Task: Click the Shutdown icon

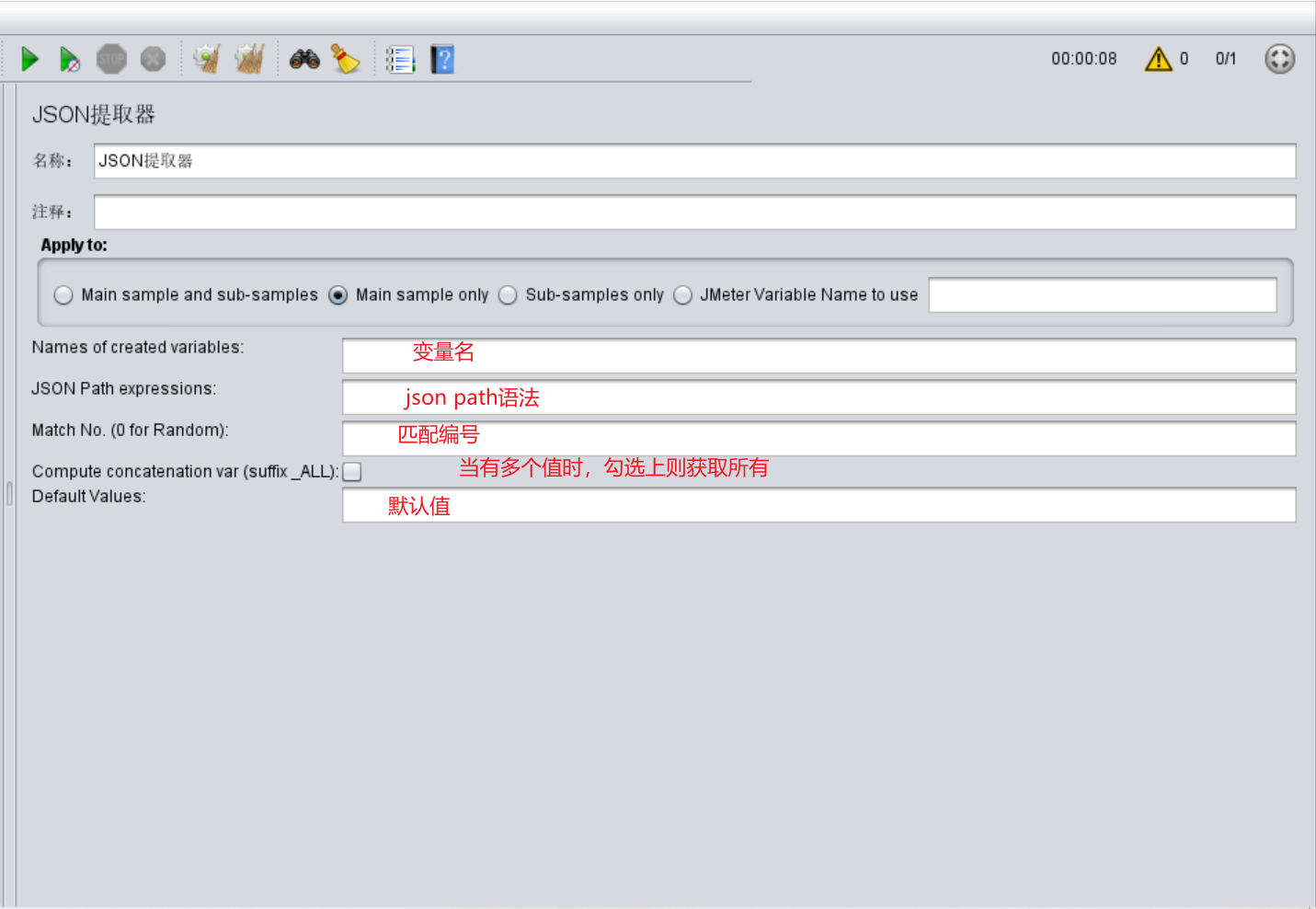Action: coord(153,60)
